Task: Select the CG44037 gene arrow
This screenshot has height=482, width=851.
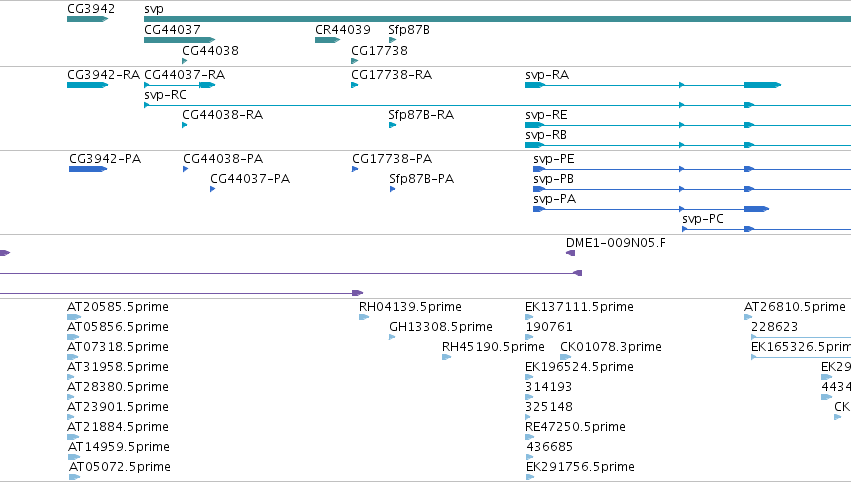Action: (179, 40)
